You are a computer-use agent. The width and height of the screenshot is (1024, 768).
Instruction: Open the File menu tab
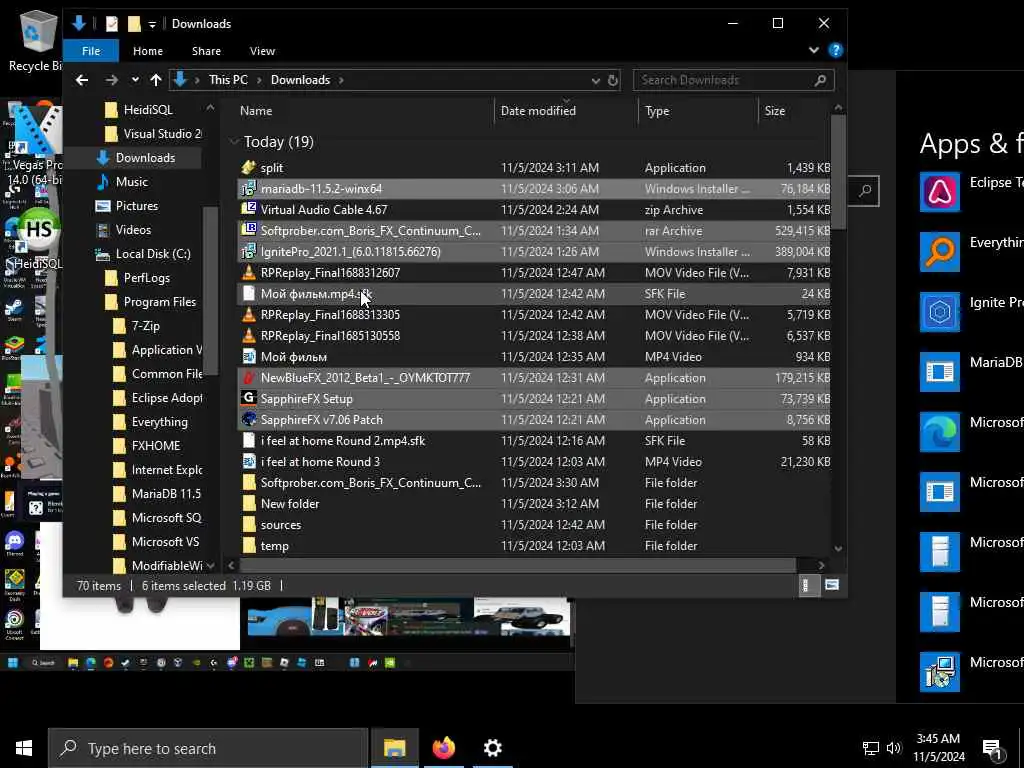click(x=91, y=51)
